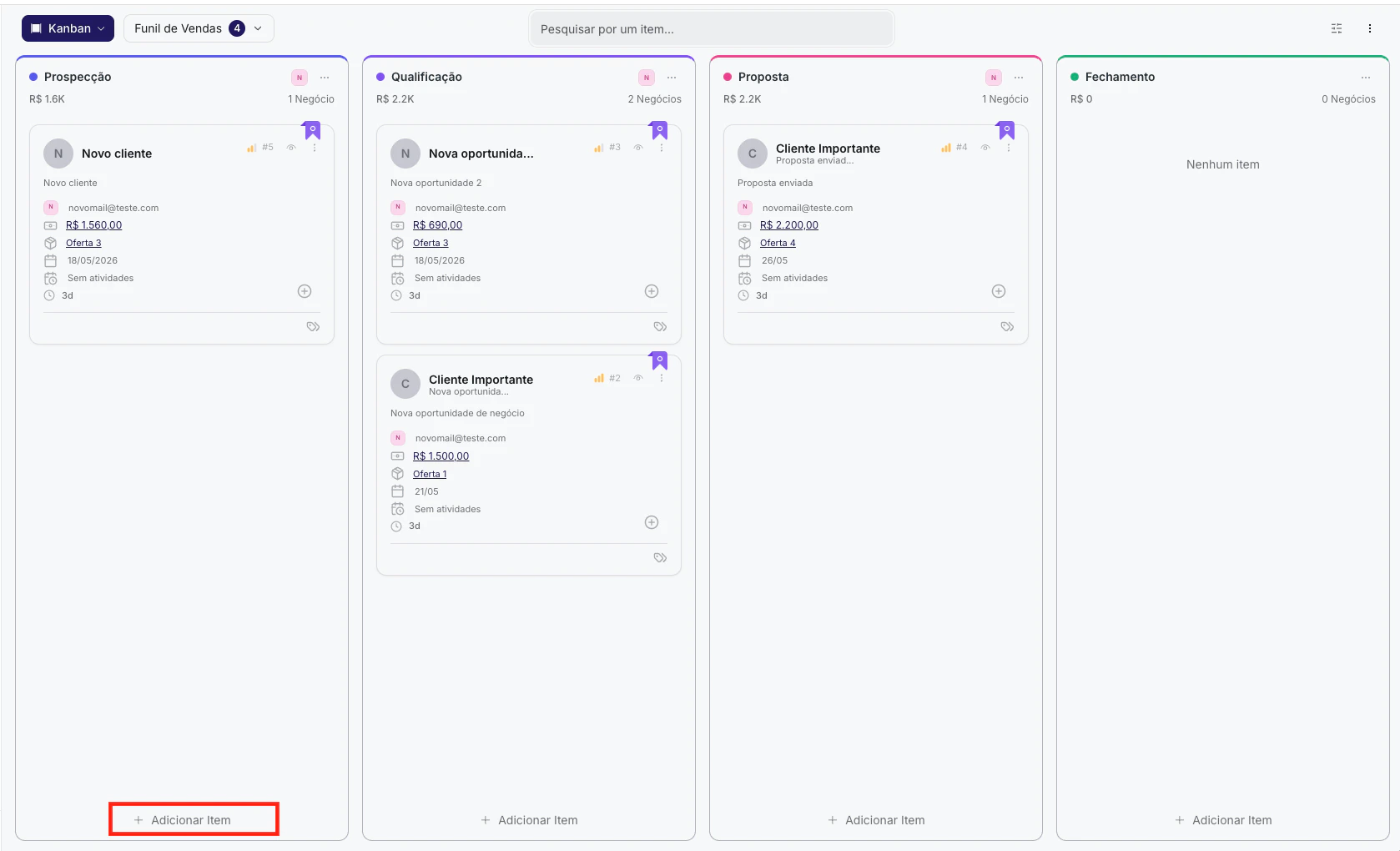Image resolution: width=1400 pixels, height=851 pixels.
Task: Open the Nova oportunida... card title
Action: 481,154
